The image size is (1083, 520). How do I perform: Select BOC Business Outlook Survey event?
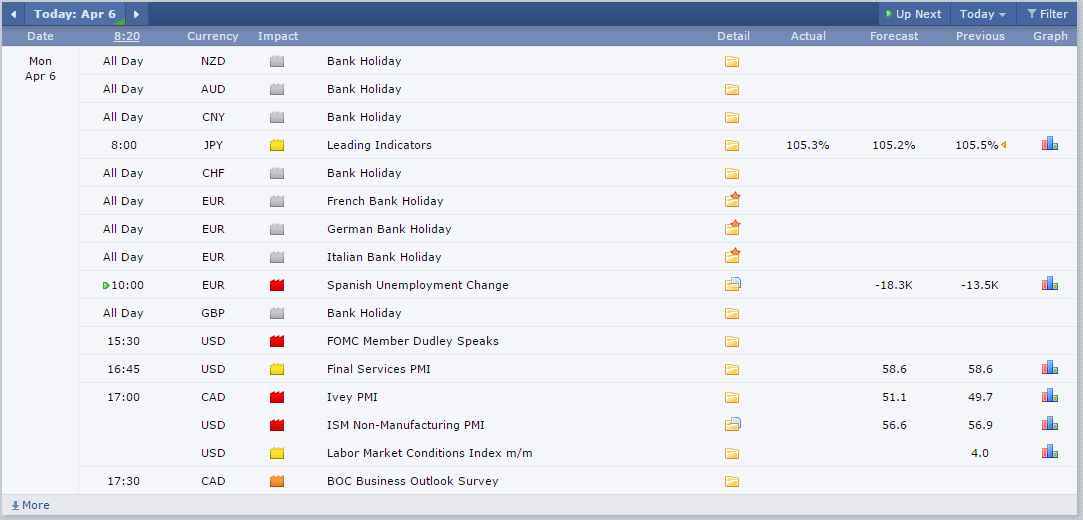tap(412, 481)
